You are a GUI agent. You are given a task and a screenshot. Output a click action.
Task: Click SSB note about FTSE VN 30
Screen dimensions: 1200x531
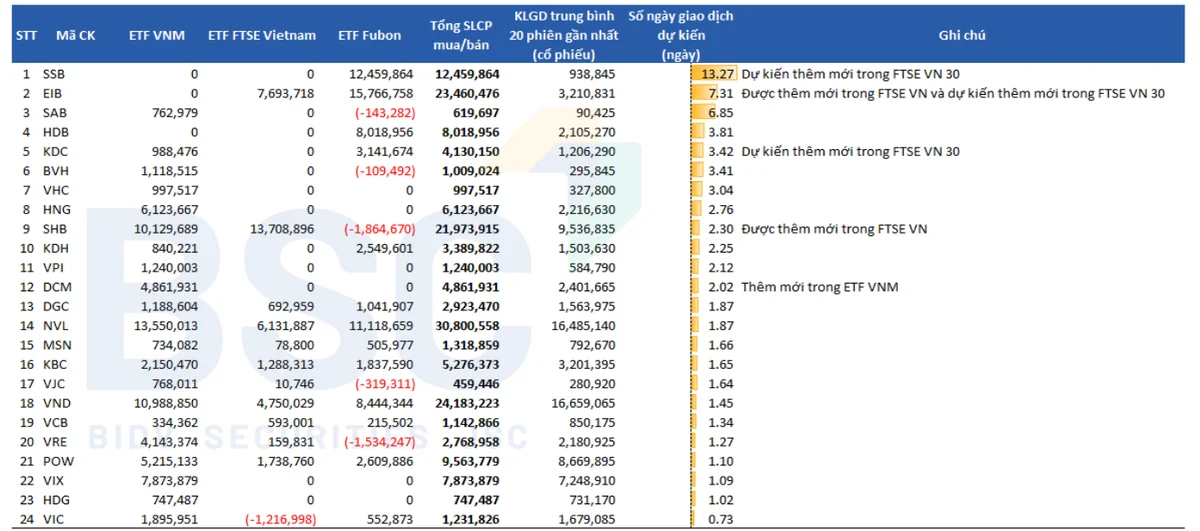point(851,74)
